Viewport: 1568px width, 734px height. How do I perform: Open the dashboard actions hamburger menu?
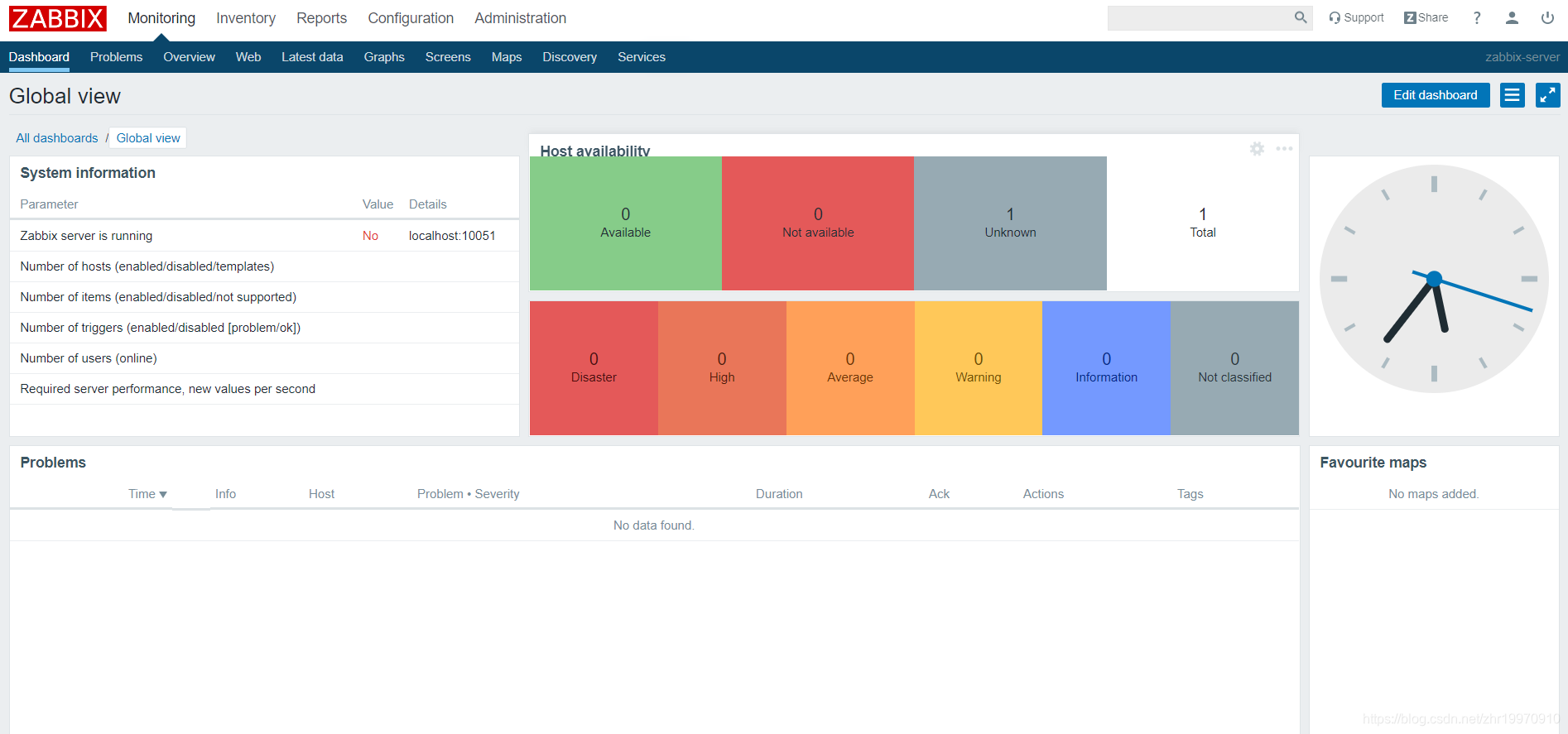click(x=1513, y=95)
